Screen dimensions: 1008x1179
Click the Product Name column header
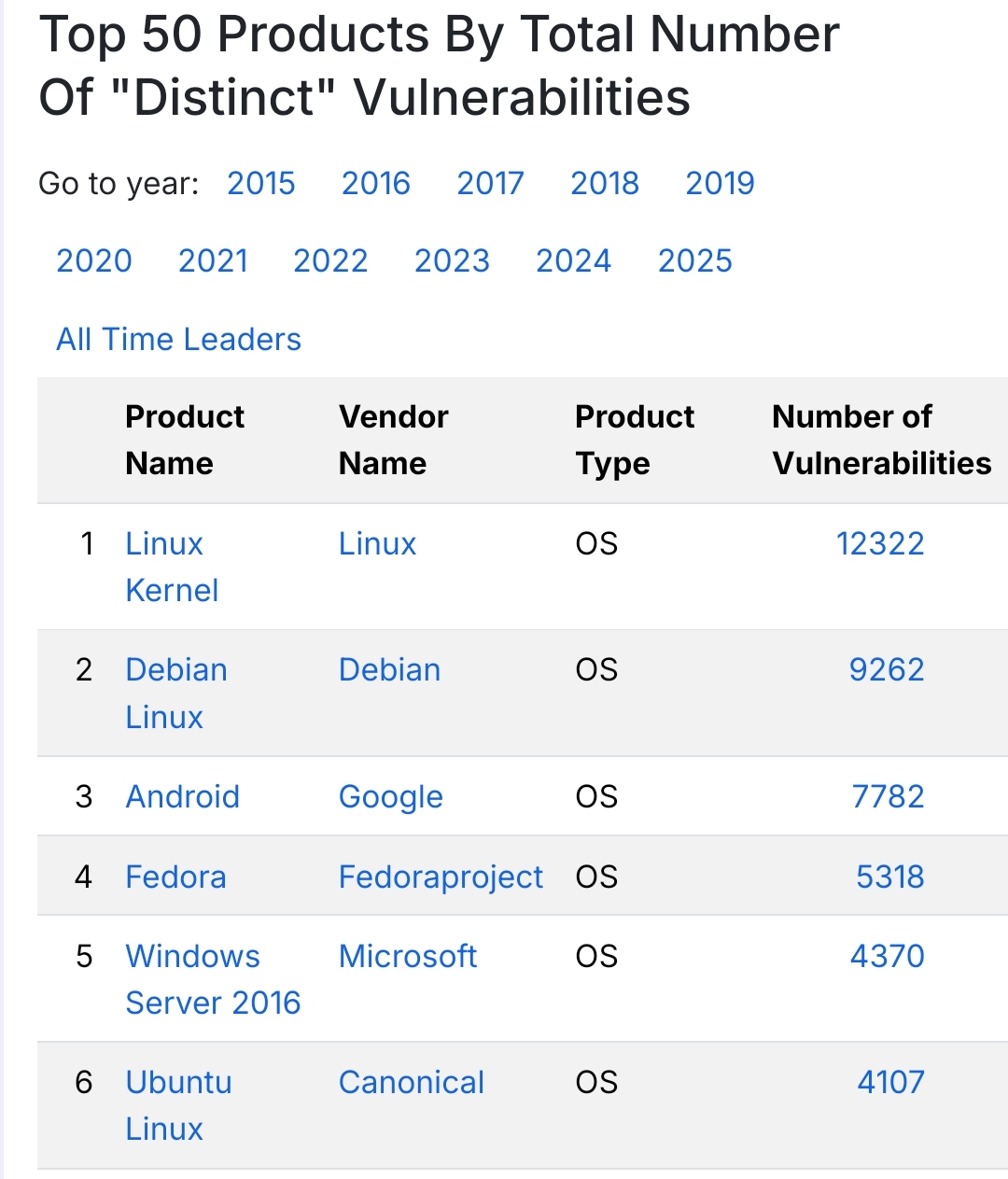pos(185,440)
